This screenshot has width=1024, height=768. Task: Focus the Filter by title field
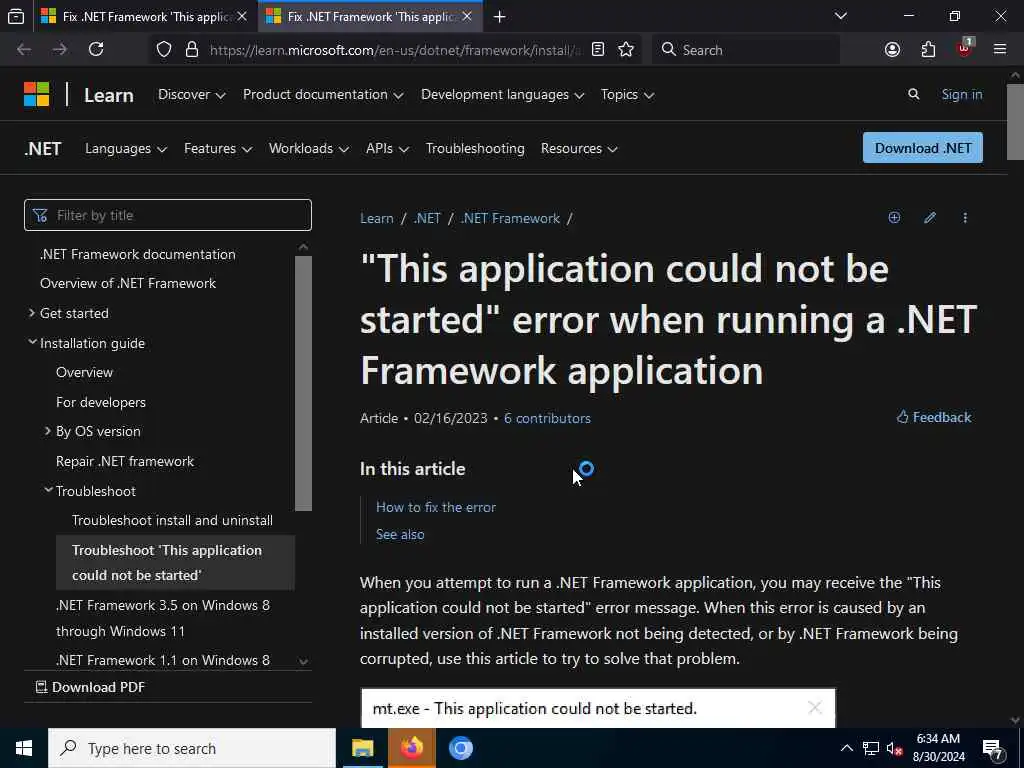[168, 215]
